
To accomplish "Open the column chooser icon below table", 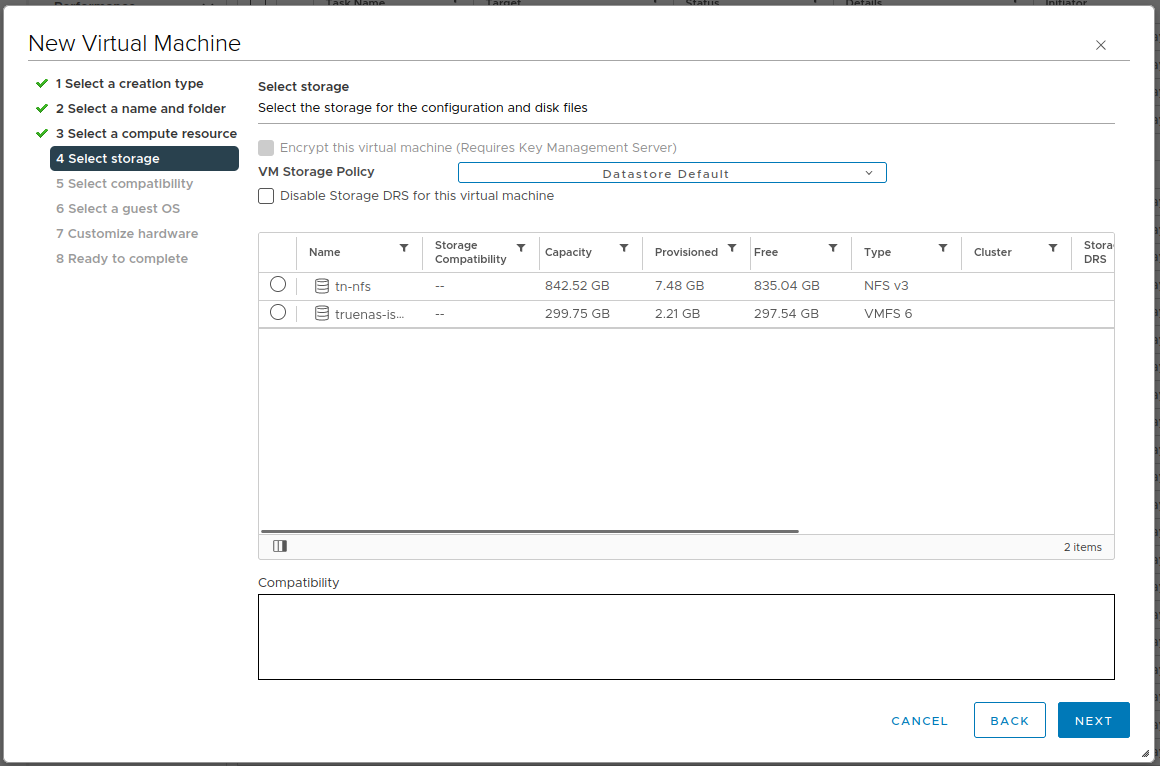I will point(280,546).
